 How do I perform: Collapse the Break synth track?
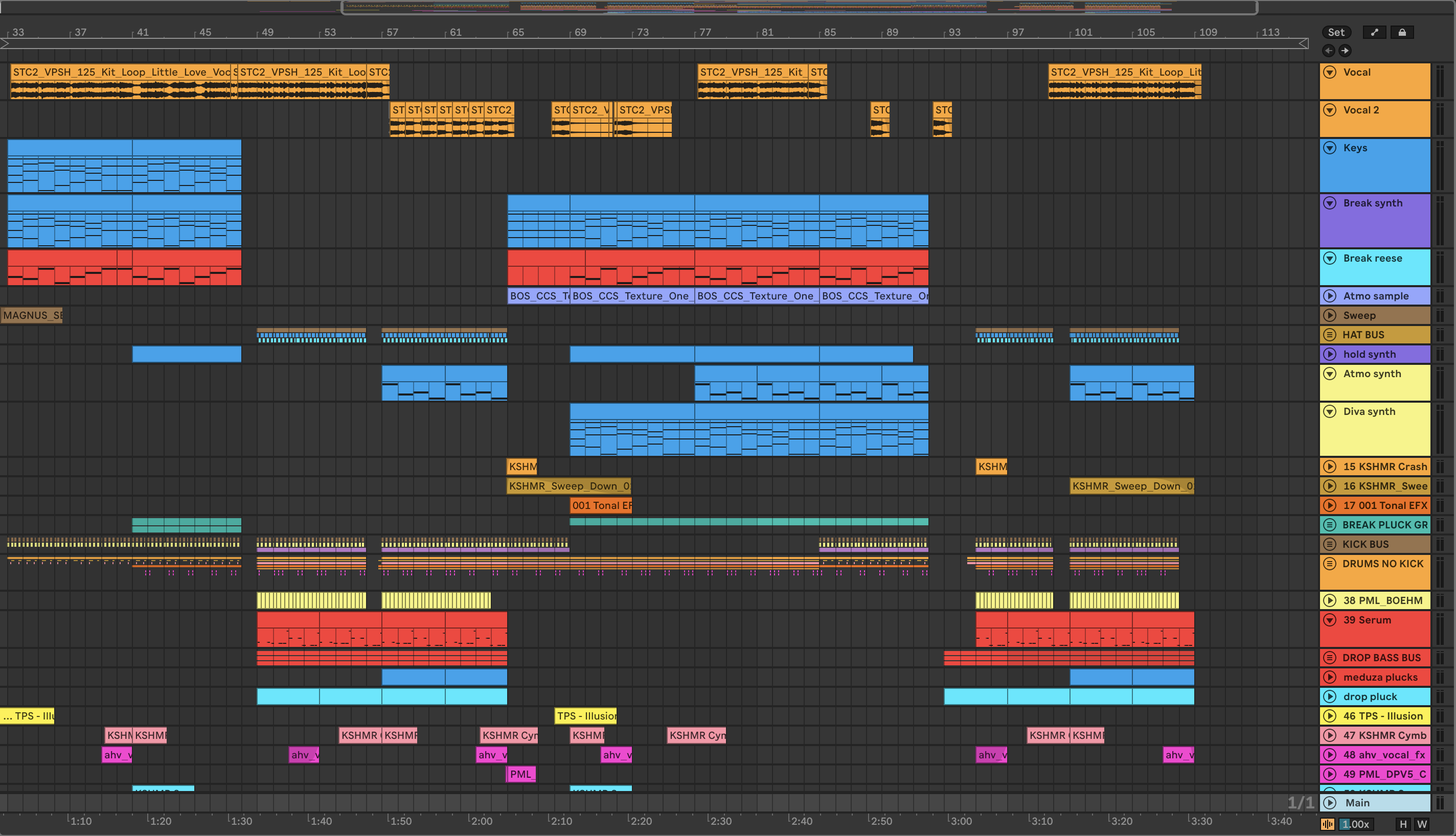pos(1330,203)
